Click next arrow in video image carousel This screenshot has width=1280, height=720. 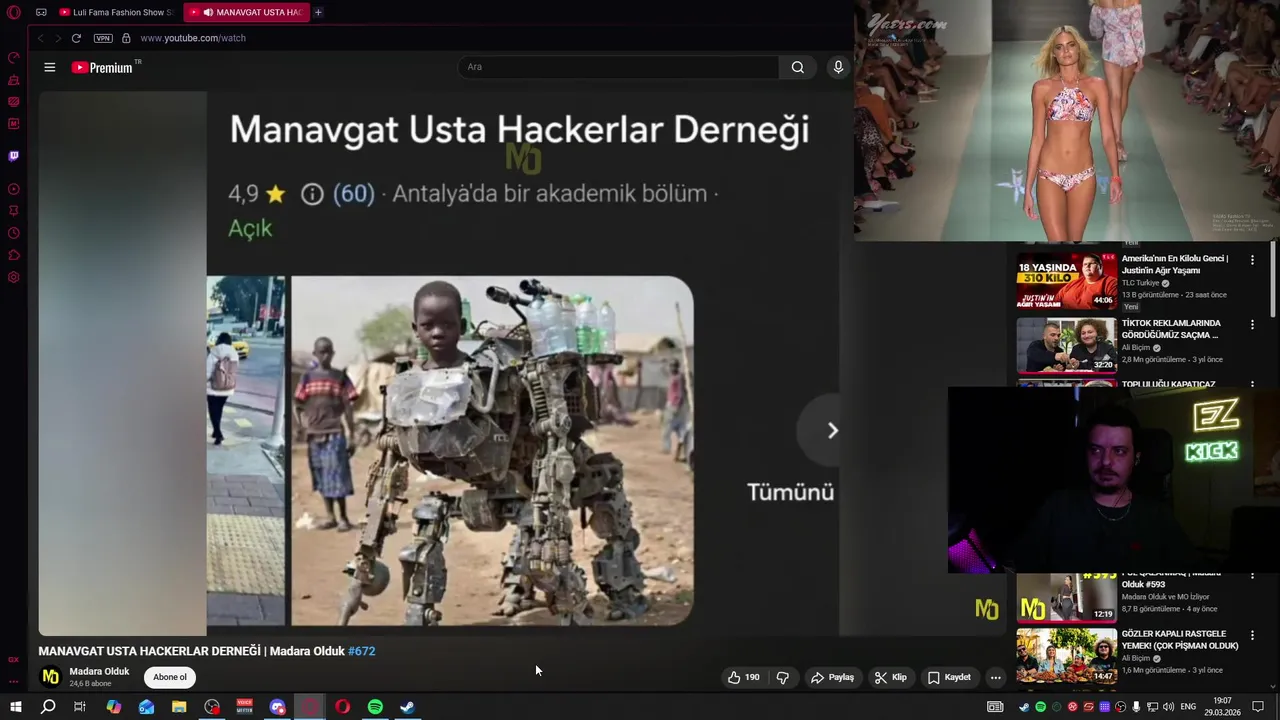(x=832, y=430)
